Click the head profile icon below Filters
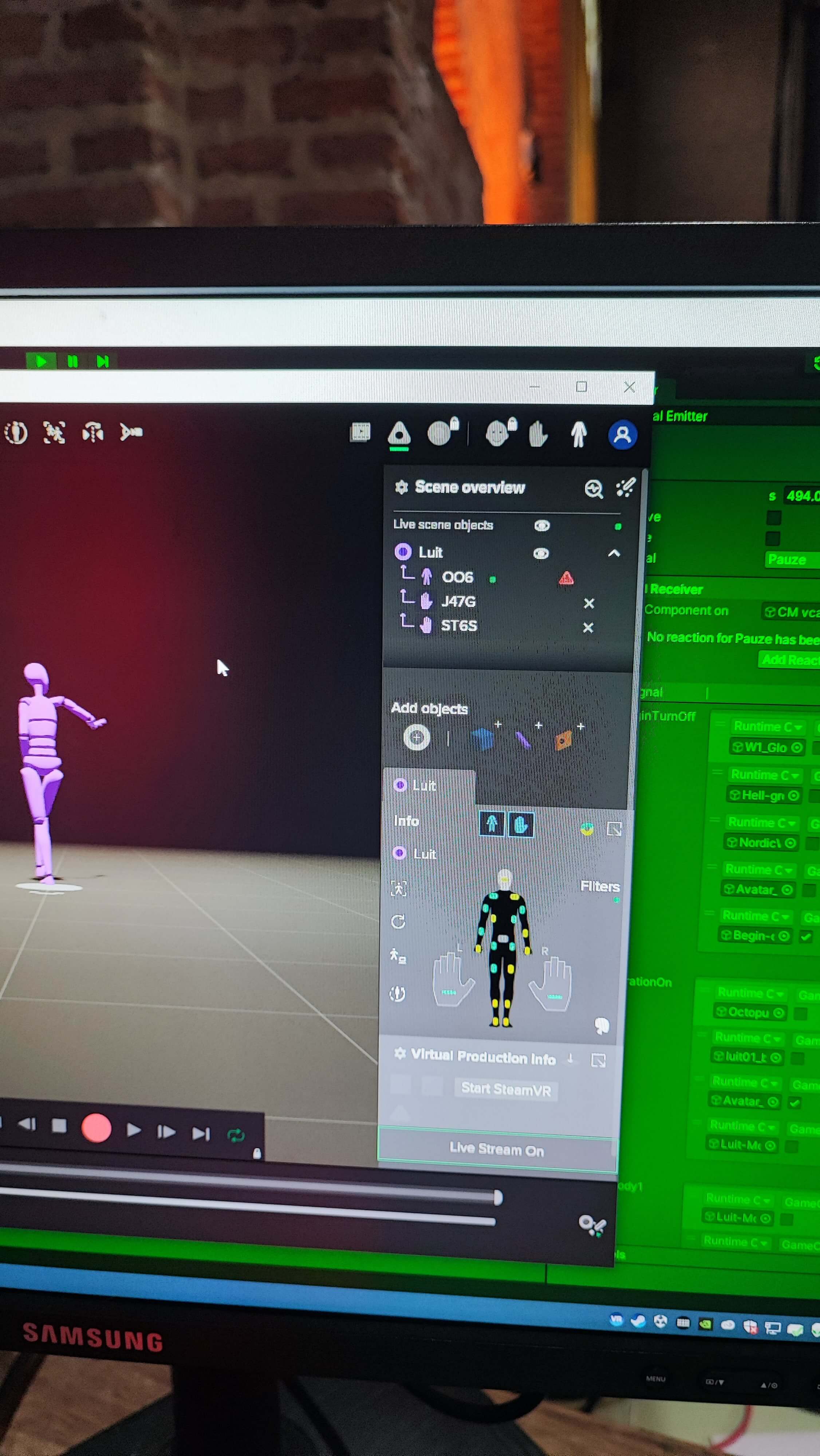820x1456 pixels. [602, 1025]
